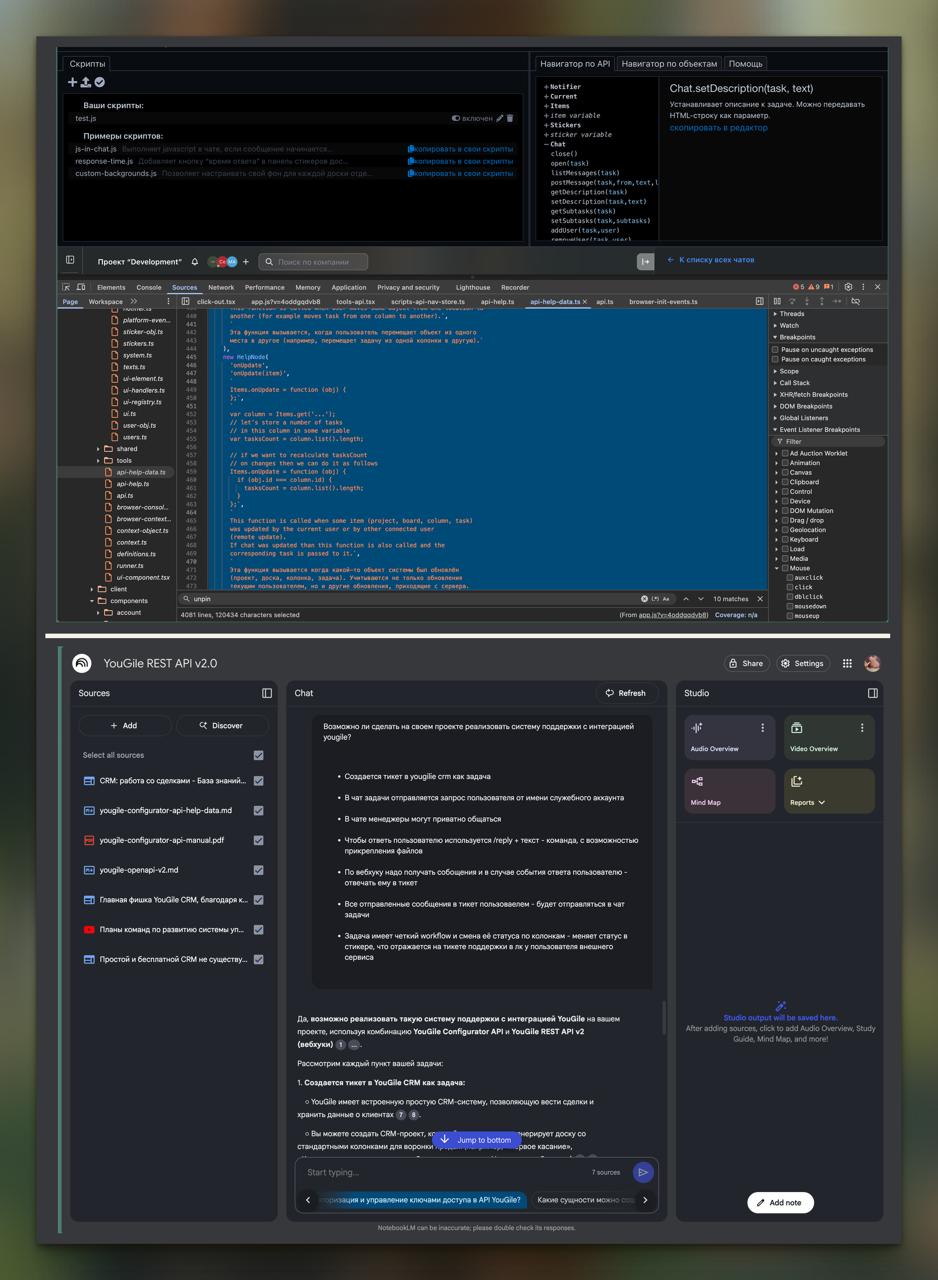Click the К списку всех чатов link

[x=711, y=260]
